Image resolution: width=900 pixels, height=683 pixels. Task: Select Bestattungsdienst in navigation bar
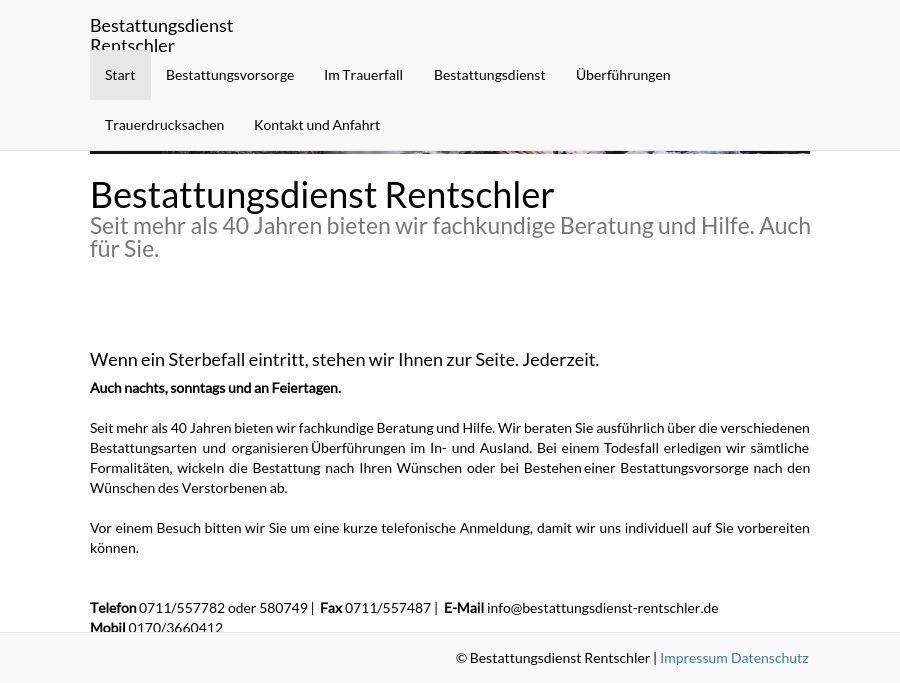489,75
